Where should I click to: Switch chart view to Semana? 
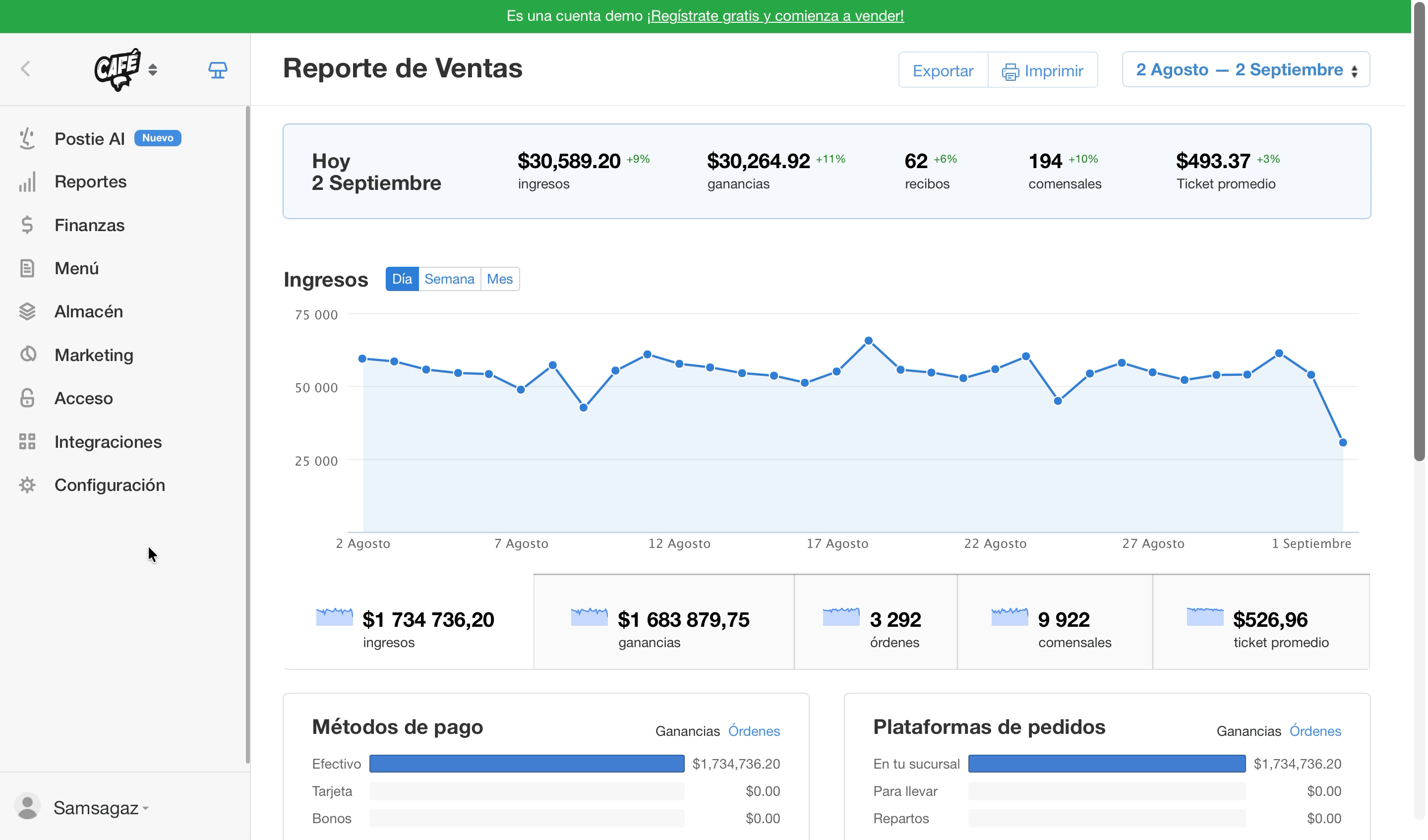click(449, 279)
